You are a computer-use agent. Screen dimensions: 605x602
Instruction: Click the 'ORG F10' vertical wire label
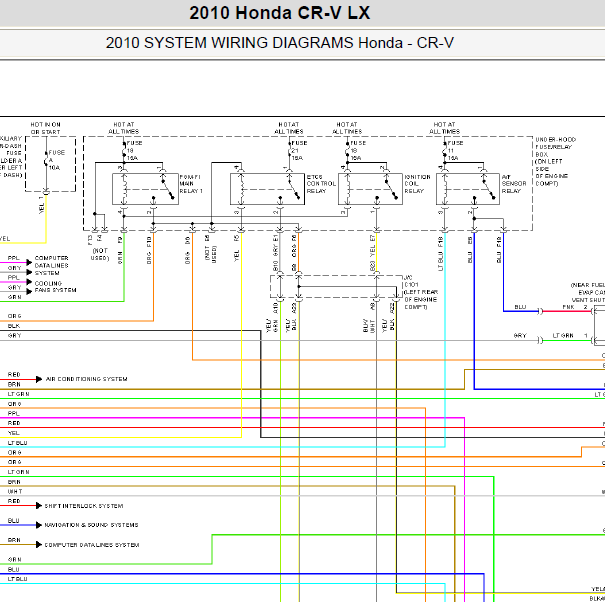(x=149, y=250)
